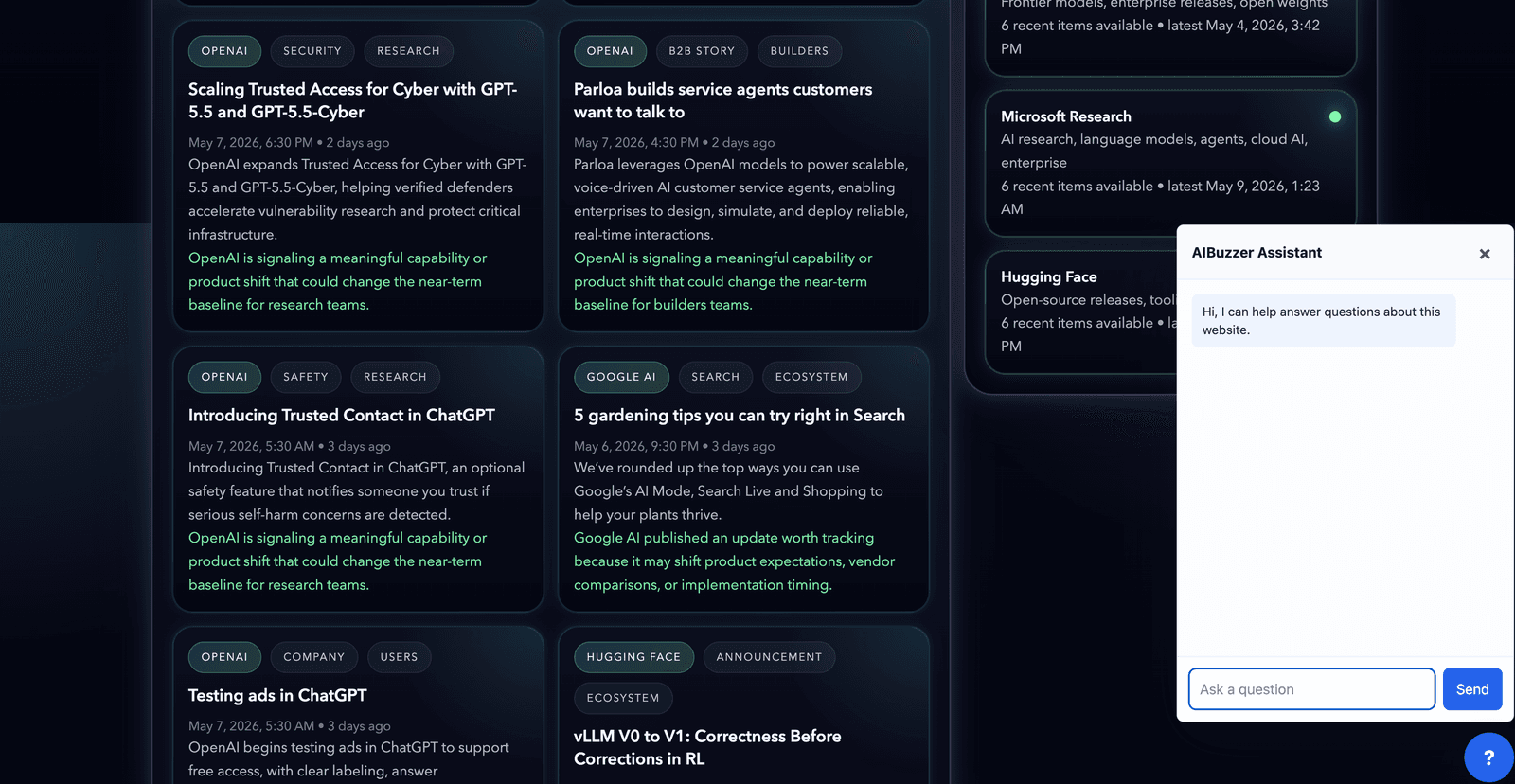This screenshot has width=1515, height=784.
Task: Select ECOSYSTEM tag on gardening tips card
Action: pyautogui.click(x=811, y=377)
